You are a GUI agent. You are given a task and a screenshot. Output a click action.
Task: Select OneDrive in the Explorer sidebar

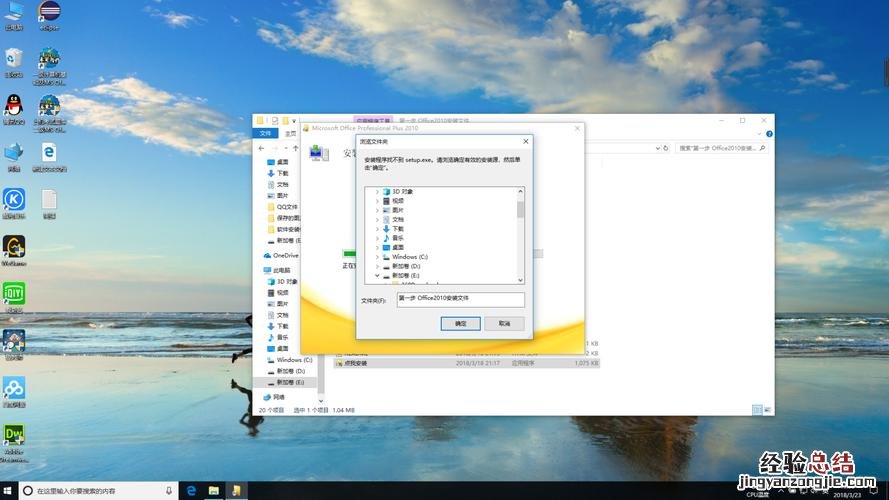pos(285,255)
